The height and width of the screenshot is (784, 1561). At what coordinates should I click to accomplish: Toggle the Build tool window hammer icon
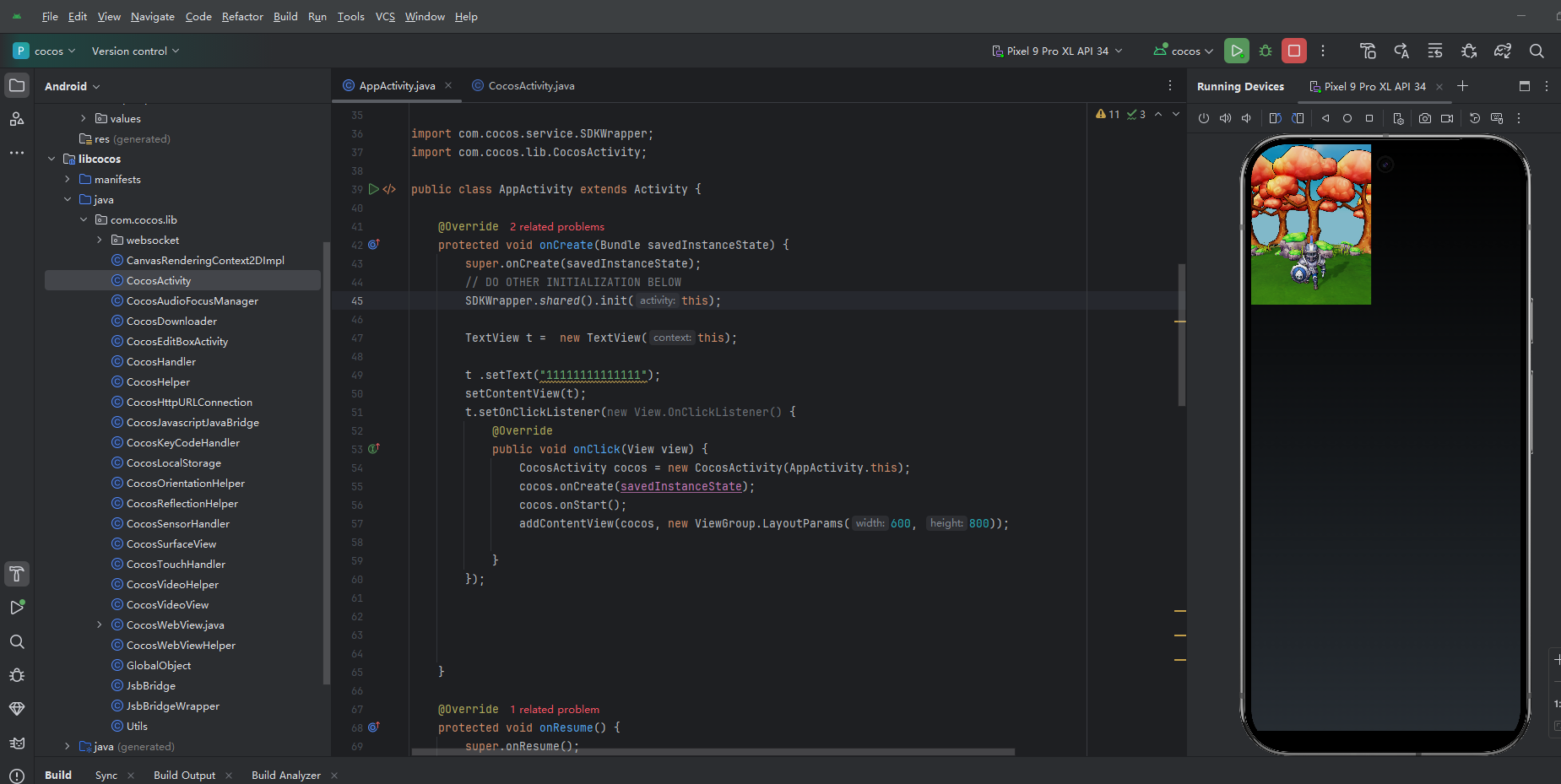coord(17,574)
